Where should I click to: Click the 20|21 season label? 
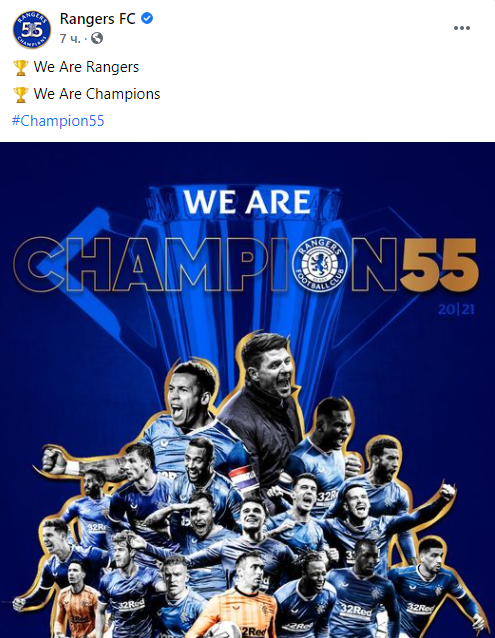456,310
